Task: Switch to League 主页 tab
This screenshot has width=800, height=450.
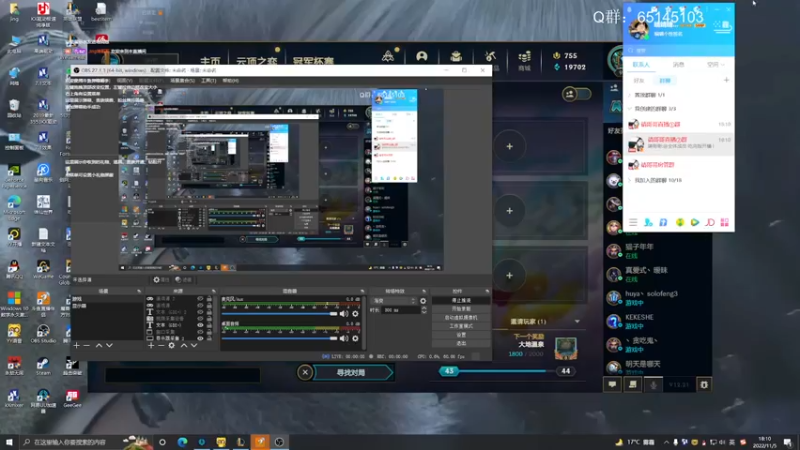Action: [x=210, y=61]
